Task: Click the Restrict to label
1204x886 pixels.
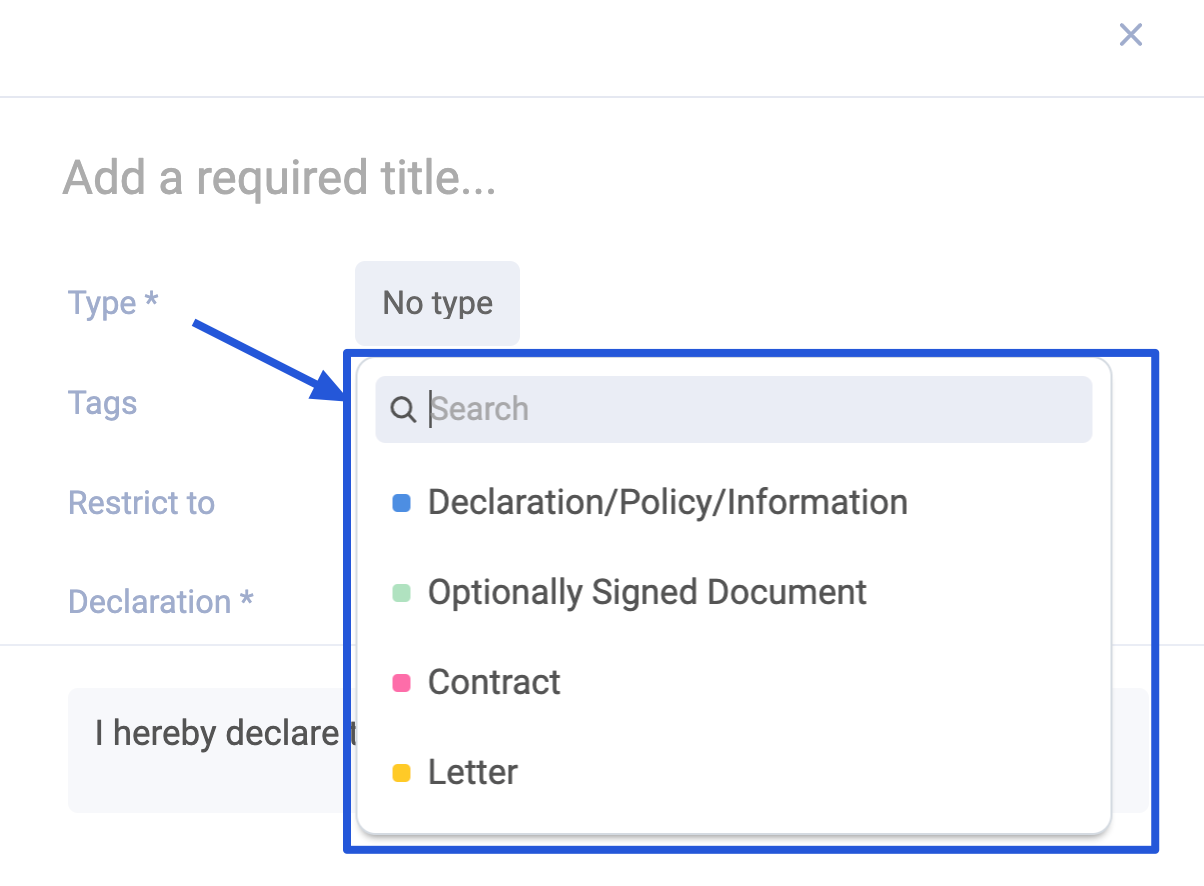Action: tap(141, 502)
